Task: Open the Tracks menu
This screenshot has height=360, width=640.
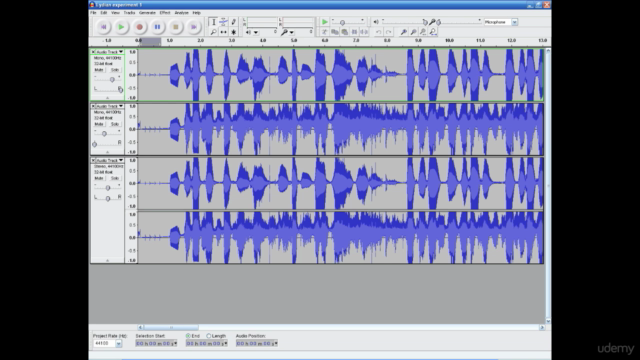Action: [129, 13]
